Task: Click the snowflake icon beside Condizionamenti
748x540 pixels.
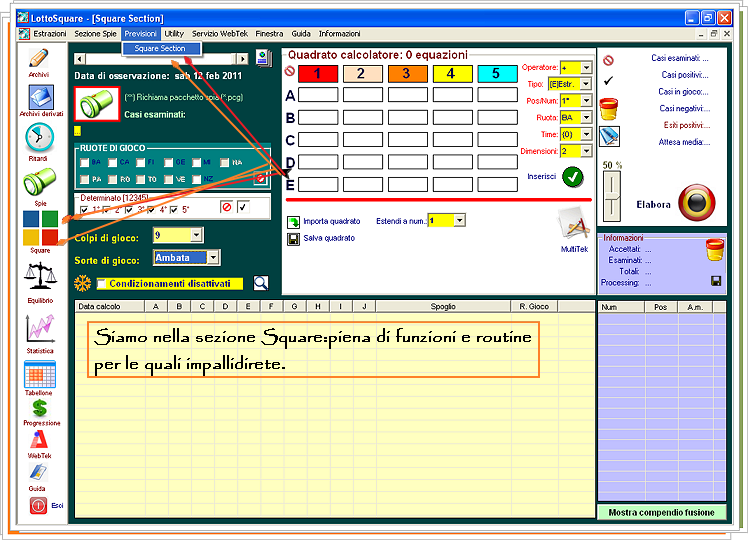Action: click(x=83, y=283)
